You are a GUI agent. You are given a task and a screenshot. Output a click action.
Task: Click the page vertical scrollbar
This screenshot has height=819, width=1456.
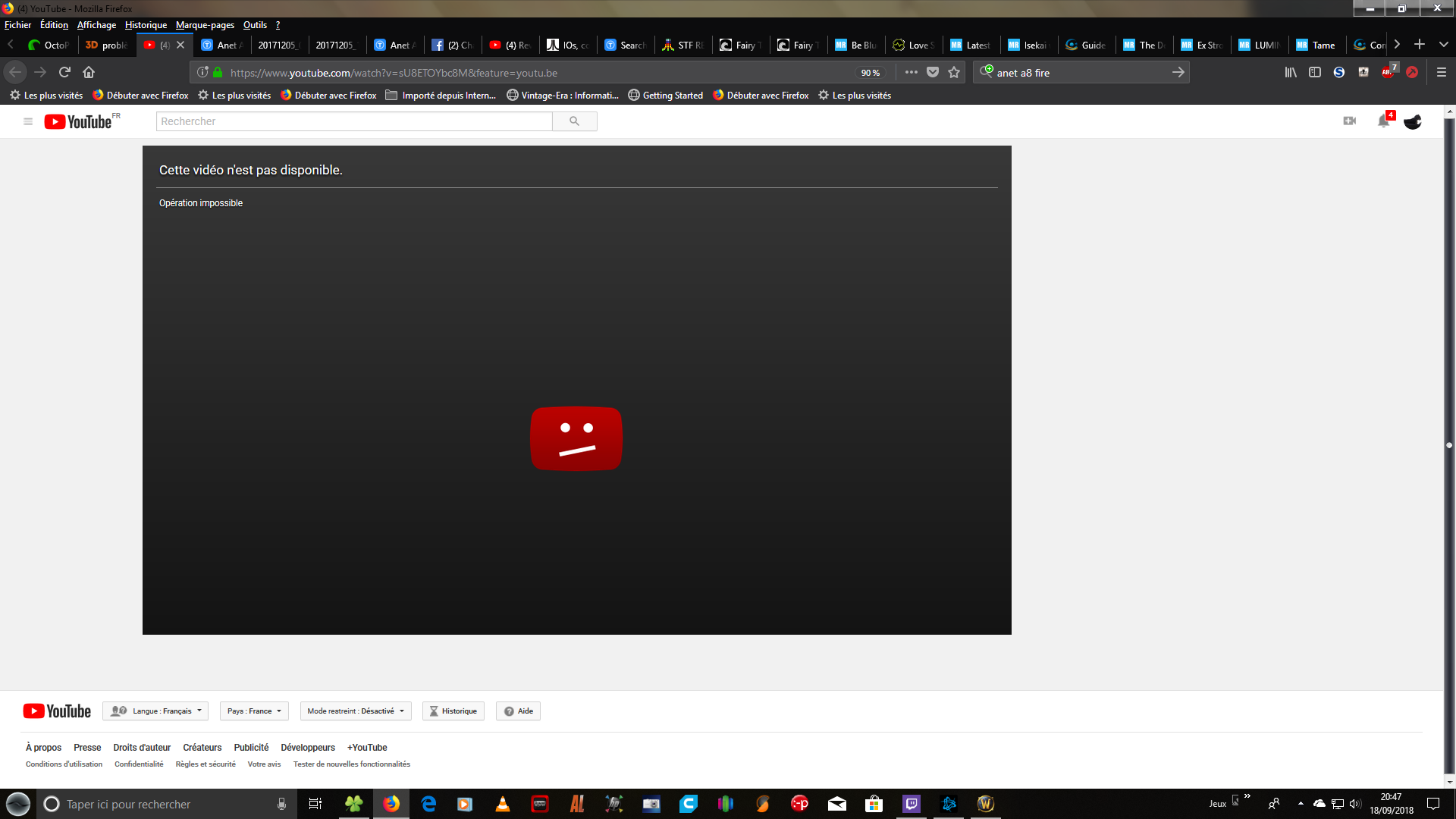pyautogui.click(x=1449, y=446)
